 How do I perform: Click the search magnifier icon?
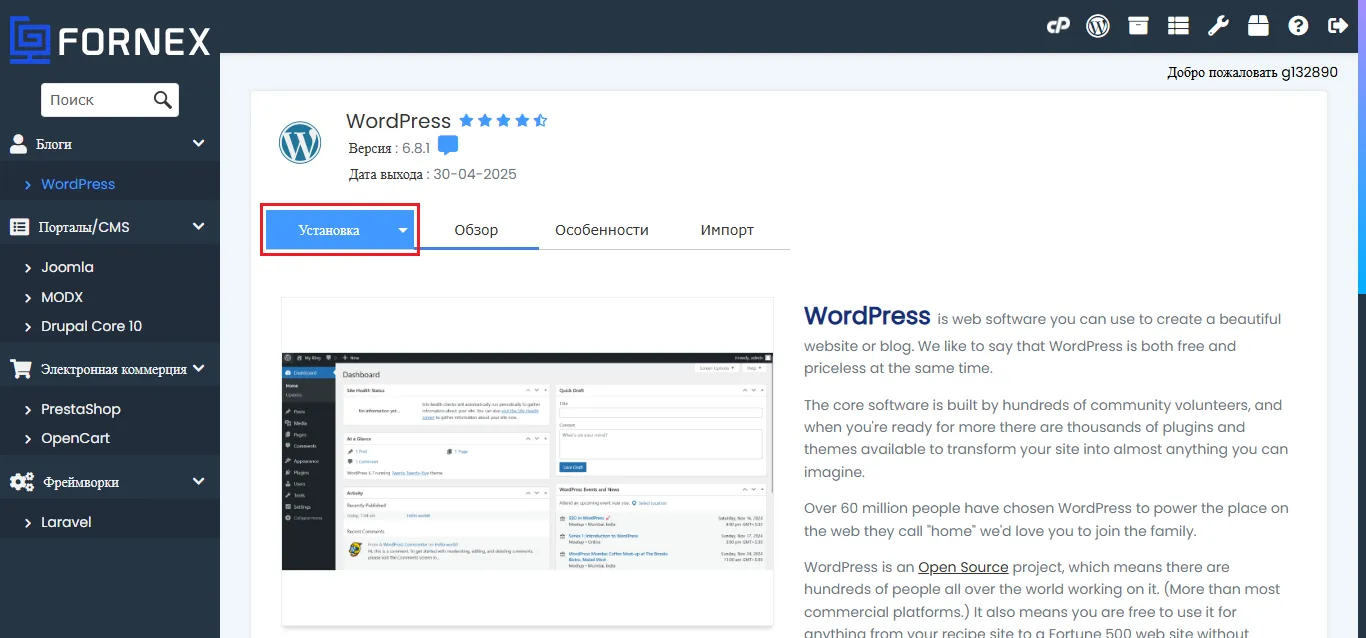click(162, 99)
